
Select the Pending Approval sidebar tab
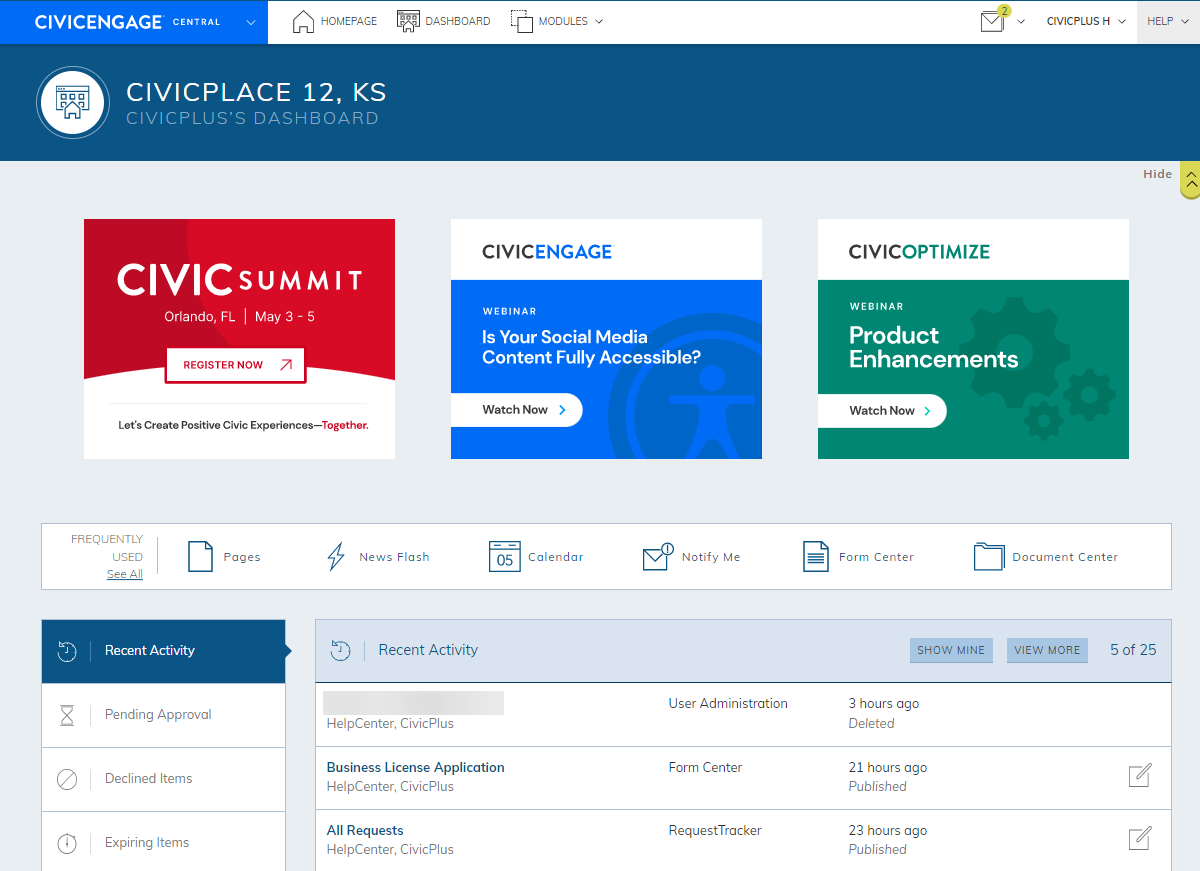pos(163,715)
